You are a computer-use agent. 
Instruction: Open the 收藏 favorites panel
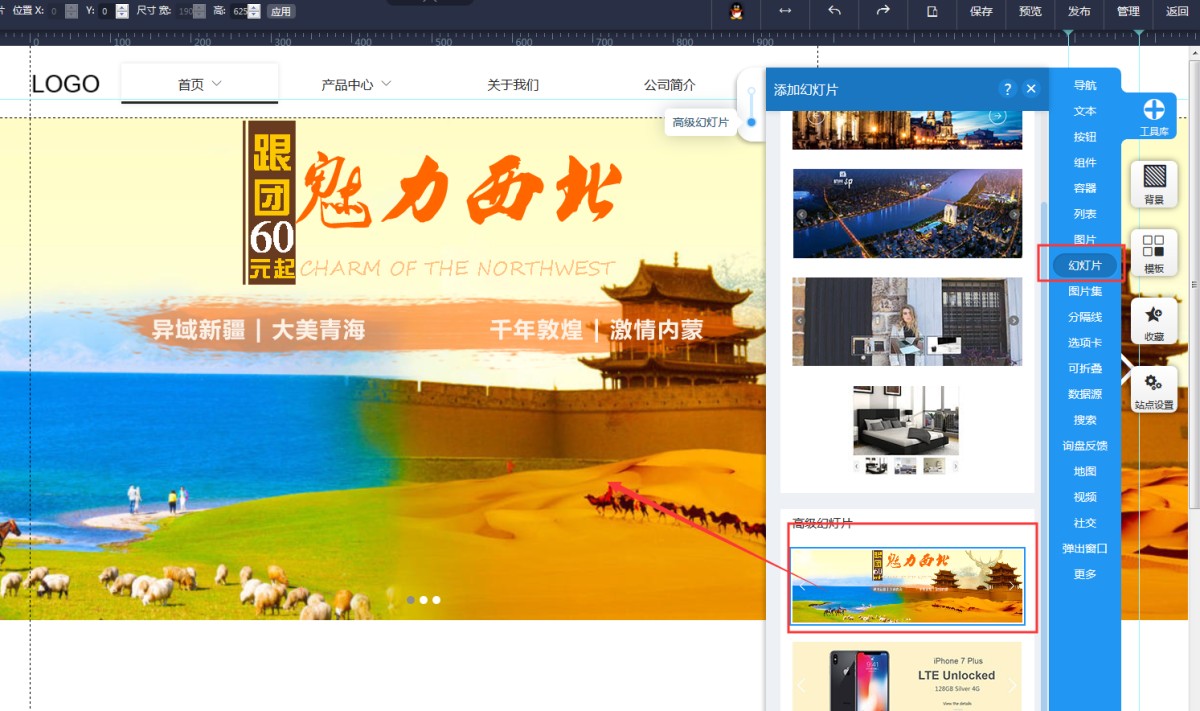(1153, 321)
